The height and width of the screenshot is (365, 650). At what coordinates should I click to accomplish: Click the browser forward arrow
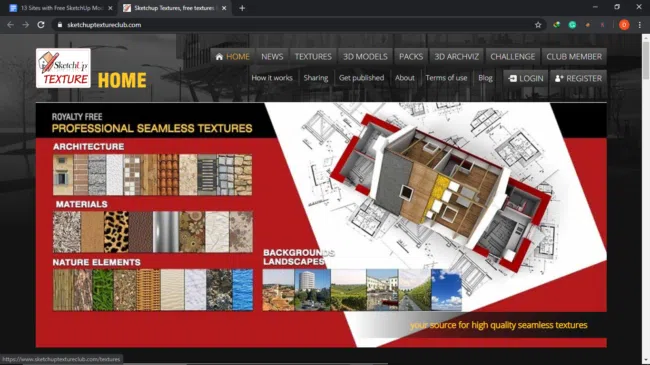pos(26,25)
